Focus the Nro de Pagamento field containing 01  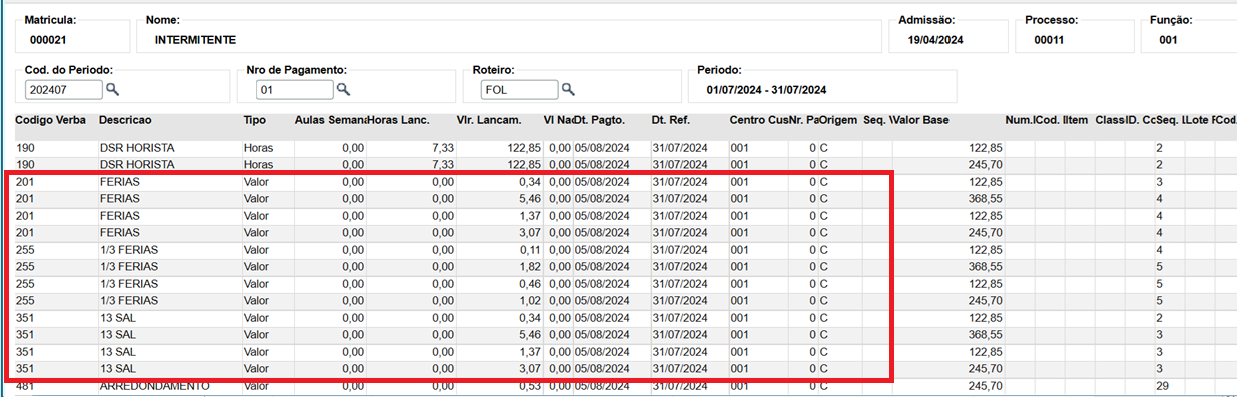tap(294, 90)
